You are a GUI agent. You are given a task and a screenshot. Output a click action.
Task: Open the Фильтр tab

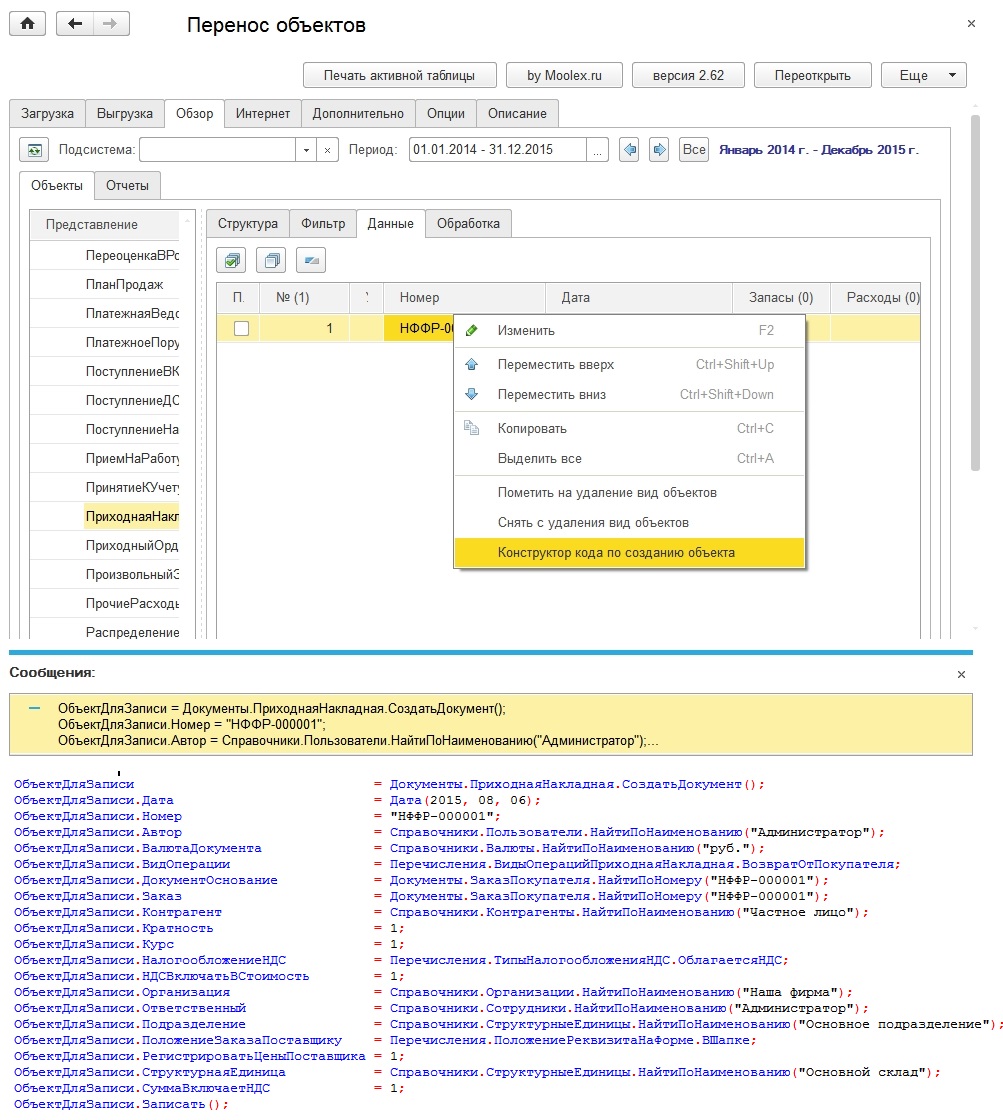click(323, 224)
